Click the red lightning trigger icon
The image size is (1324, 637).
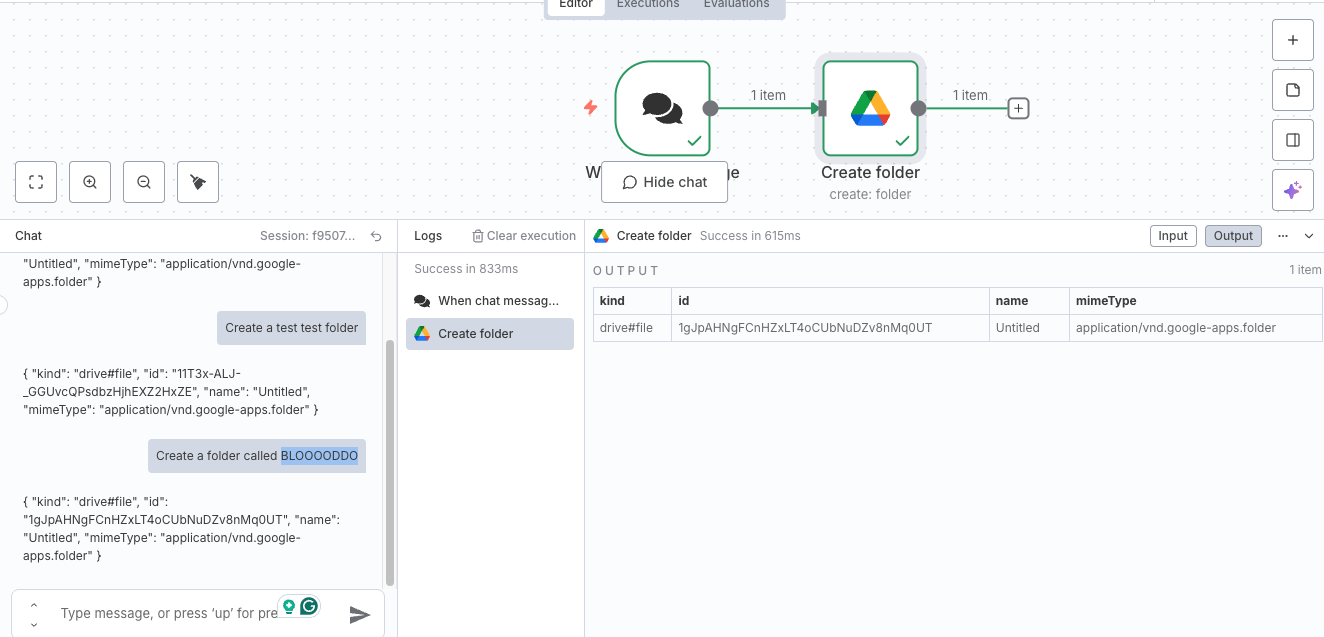tap(590, 107)
